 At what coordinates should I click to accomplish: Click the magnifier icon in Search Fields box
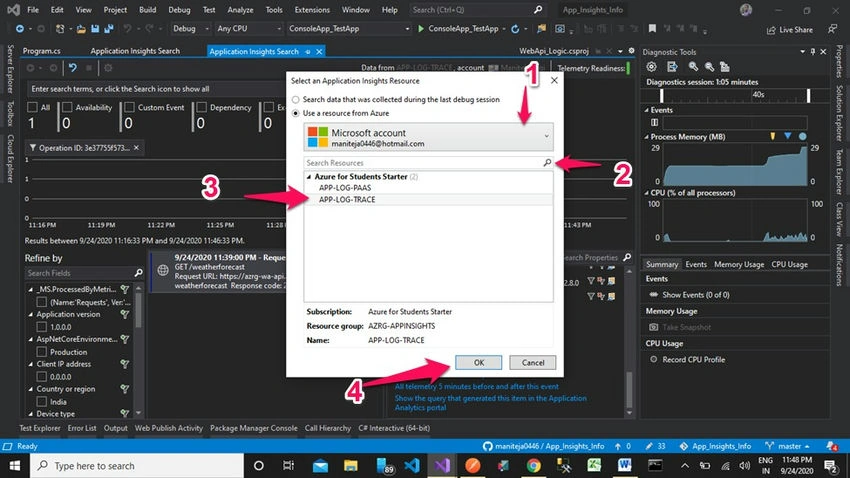(138, 273)
